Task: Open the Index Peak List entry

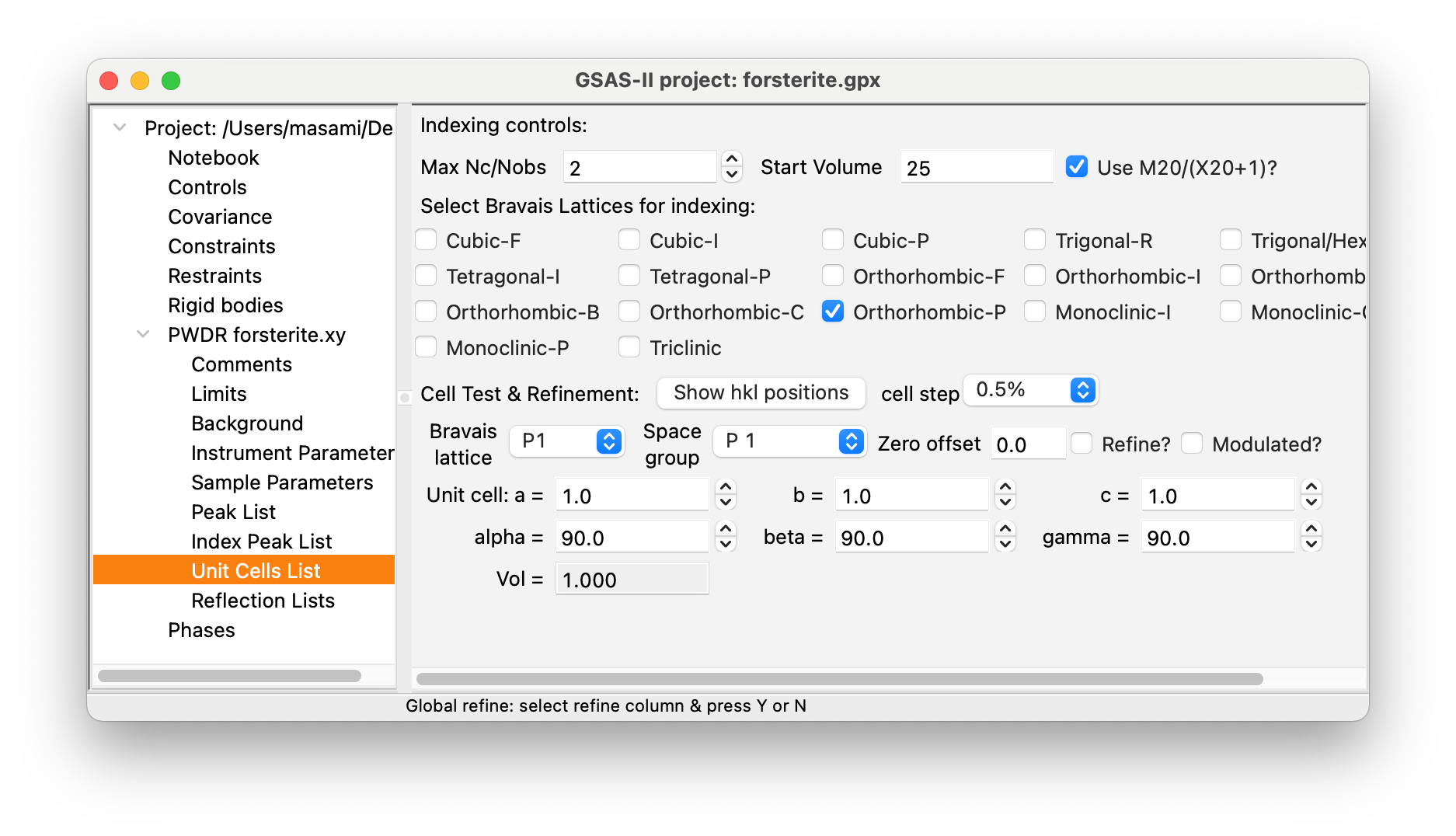Action: click(261, 541)
